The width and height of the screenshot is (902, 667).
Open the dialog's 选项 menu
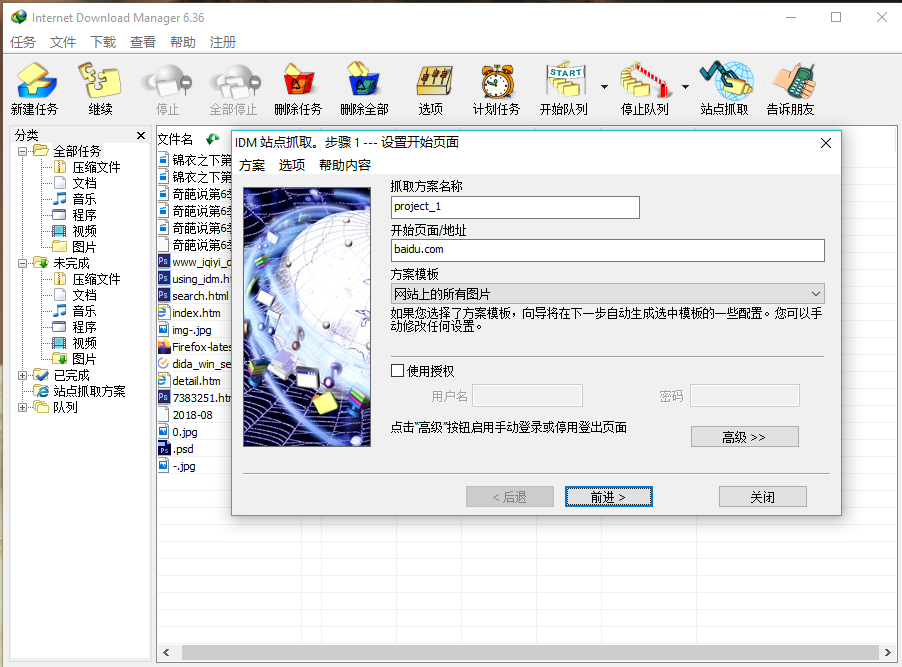pos(292,165)
